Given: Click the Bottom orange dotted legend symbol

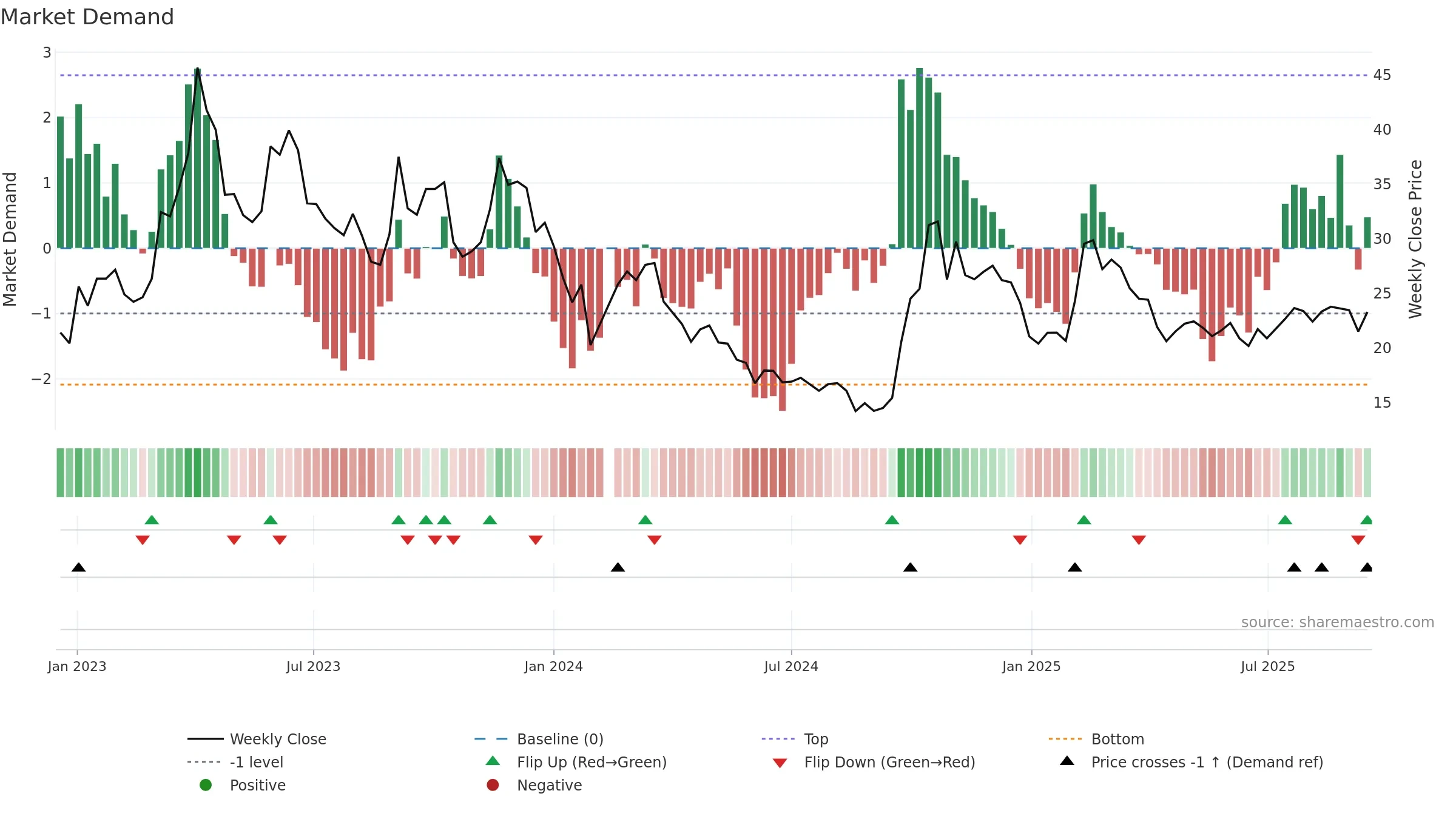Looking at the screenshot, I should tap(1065, 739).
